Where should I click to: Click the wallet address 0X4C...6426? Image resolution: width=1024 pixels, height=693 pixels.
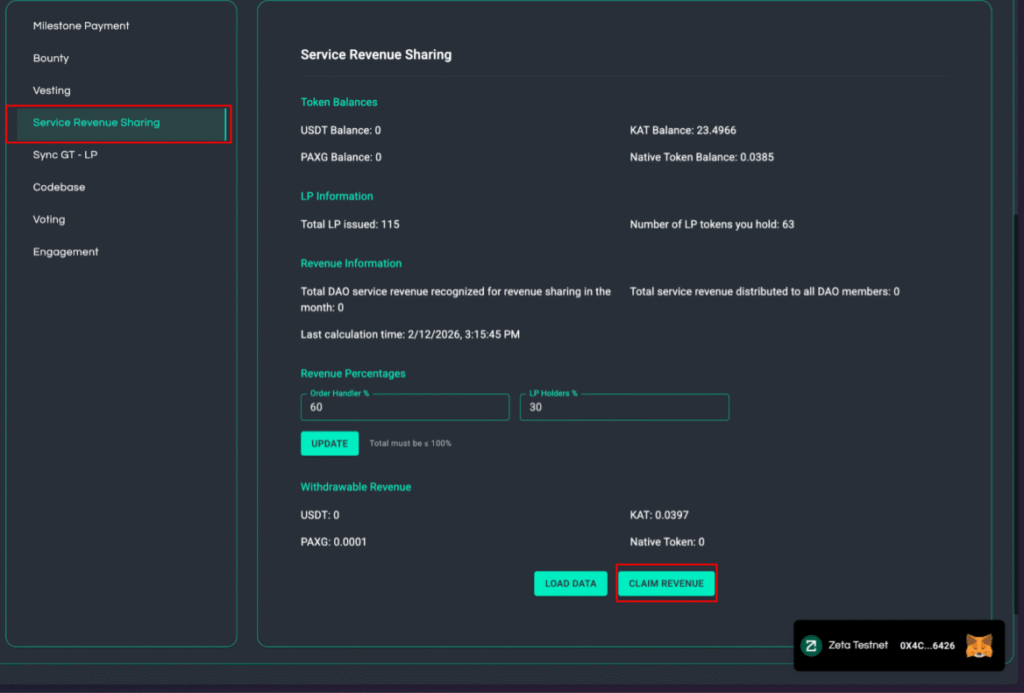(x=927, y=646)
